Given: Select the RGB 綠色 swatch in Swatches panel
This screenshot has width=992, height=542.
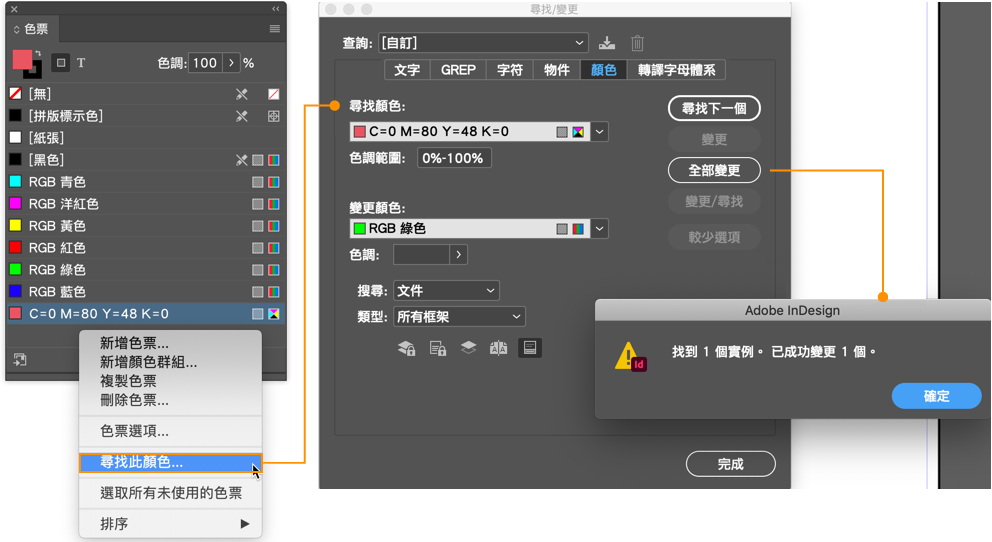Looking at the screenshot, I should point(146,269).
